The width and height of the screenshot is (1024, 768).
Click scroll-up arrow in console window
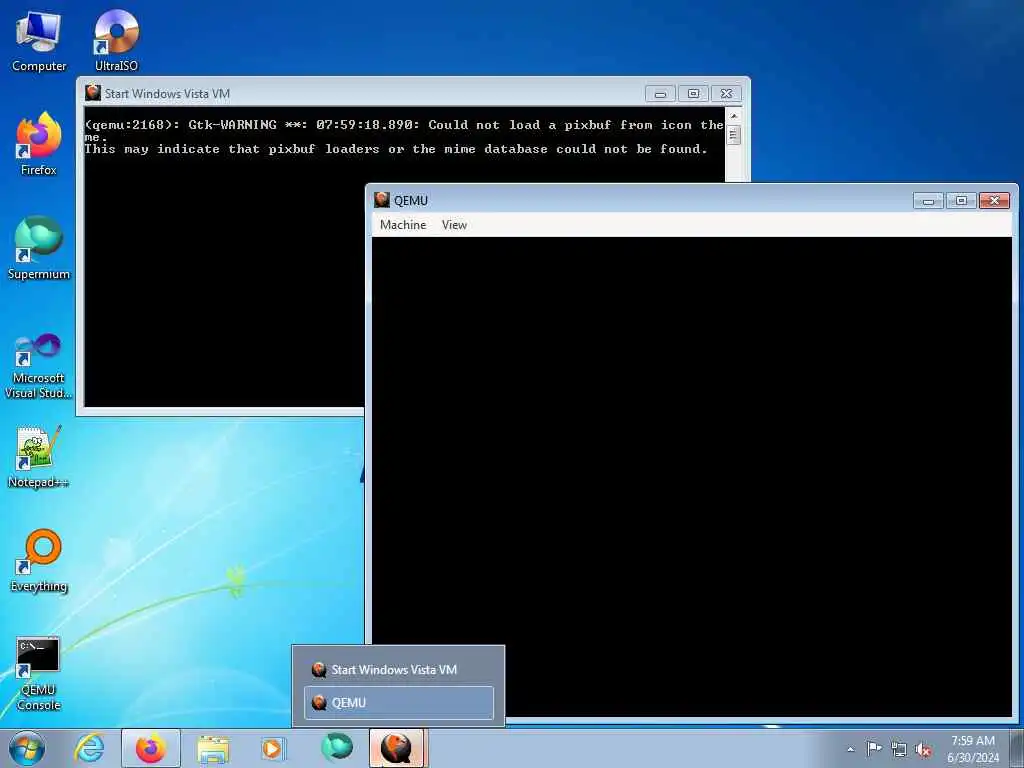tap(734, 116)
